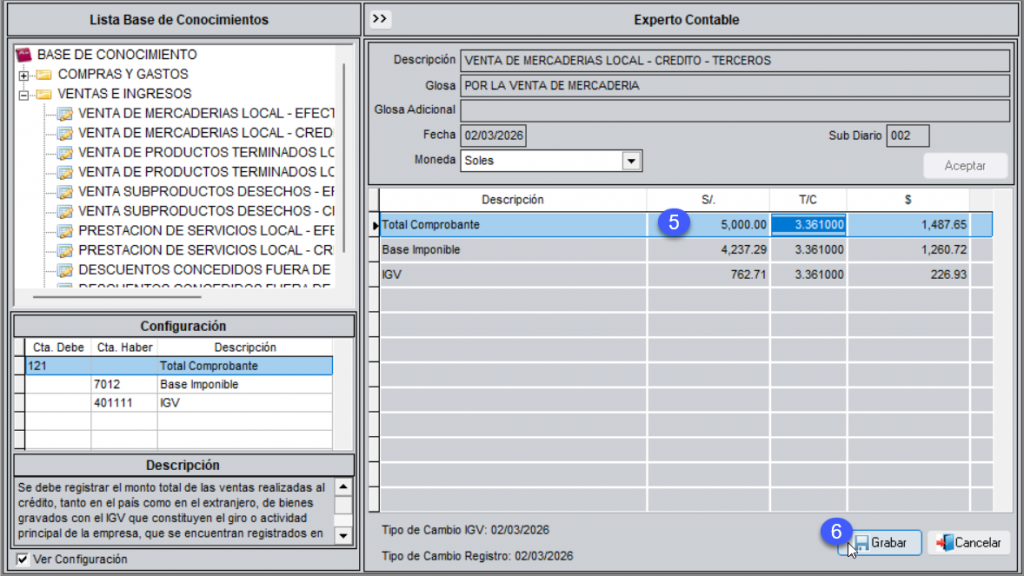Save with the Grabar button
Screen dimensions: 1024x576
(x=880, y=543)
